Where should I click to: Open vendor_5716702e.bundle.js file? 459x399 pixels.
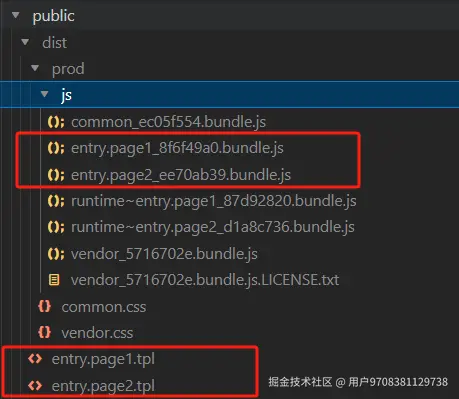[164, 254]
